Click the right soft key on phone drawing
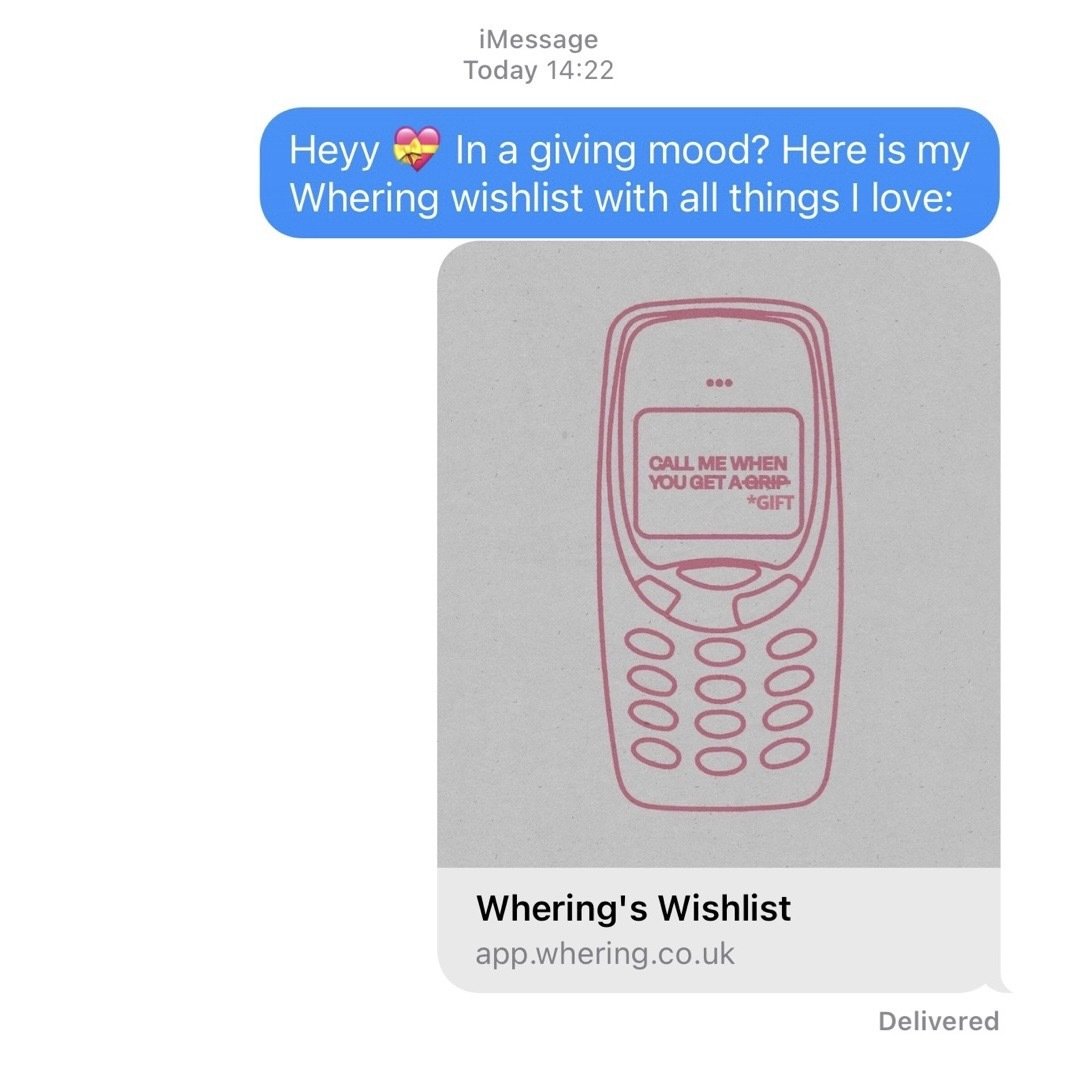 [x=767, y=599]
